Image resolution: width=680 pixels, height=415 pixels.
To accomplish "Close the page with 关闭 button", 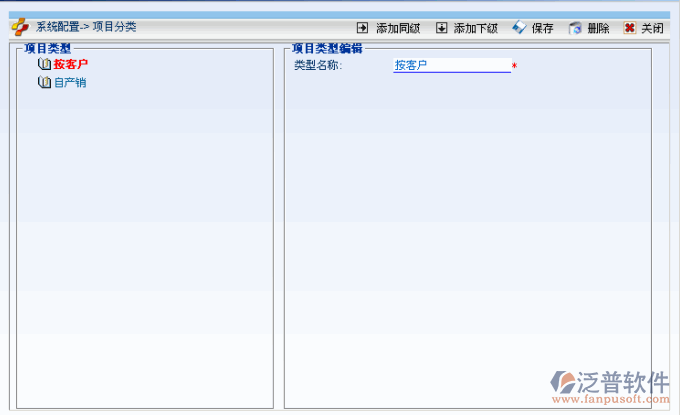I will pos(652,29).
